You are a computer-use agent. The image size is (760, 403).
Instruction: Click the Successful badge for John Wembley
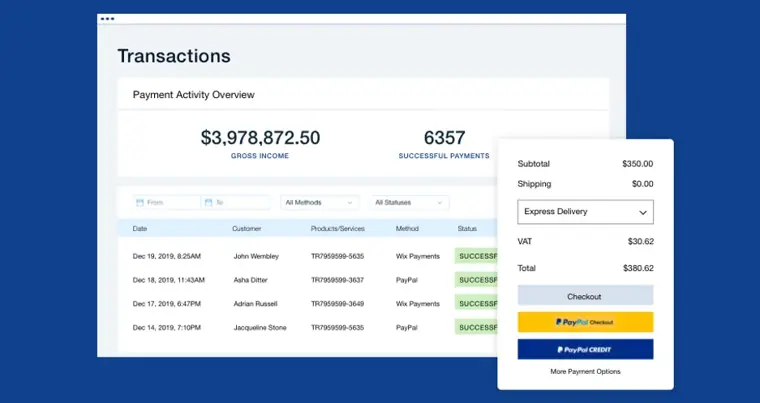tap(476, 256)
